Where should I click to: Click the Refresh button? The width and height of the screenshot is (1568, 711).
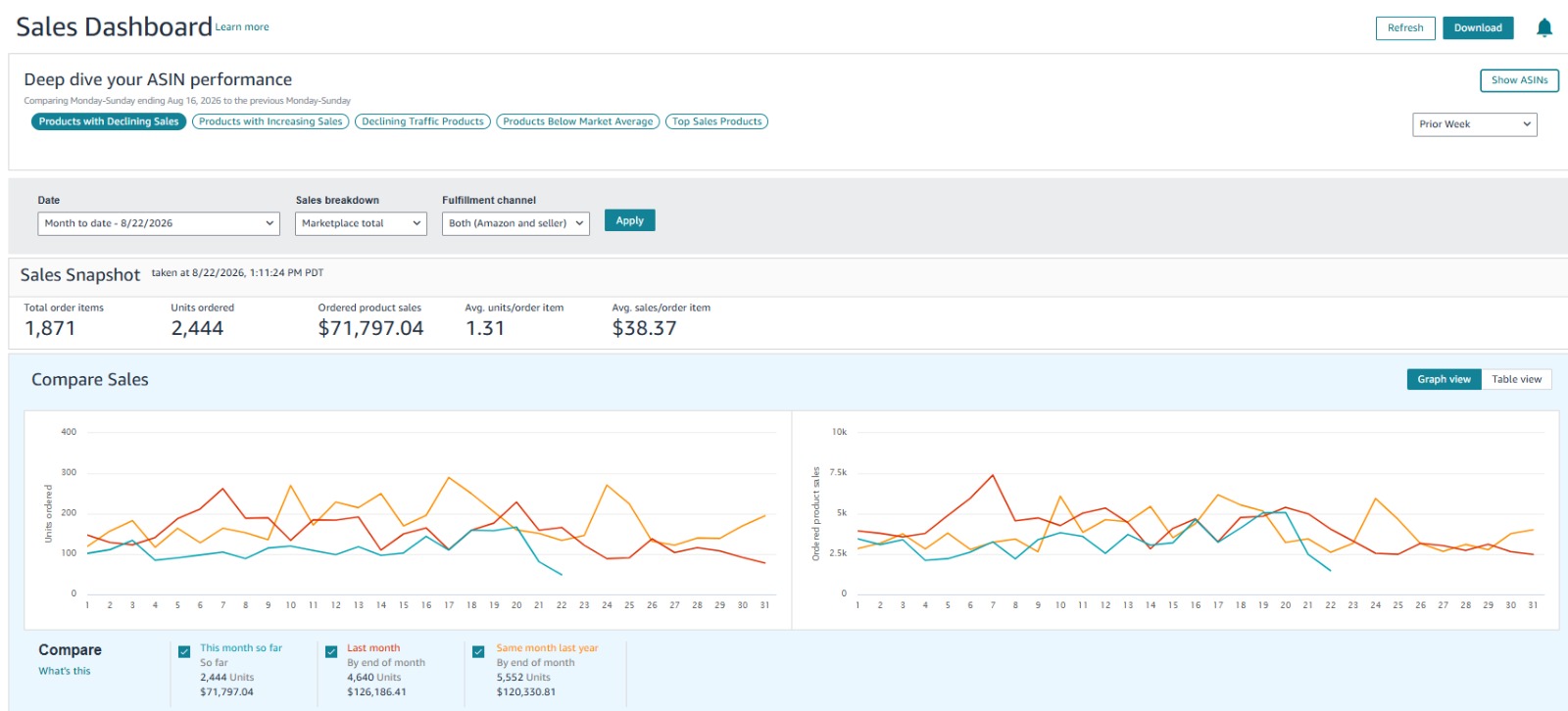pyautogui.click(x=1405, y=28)
